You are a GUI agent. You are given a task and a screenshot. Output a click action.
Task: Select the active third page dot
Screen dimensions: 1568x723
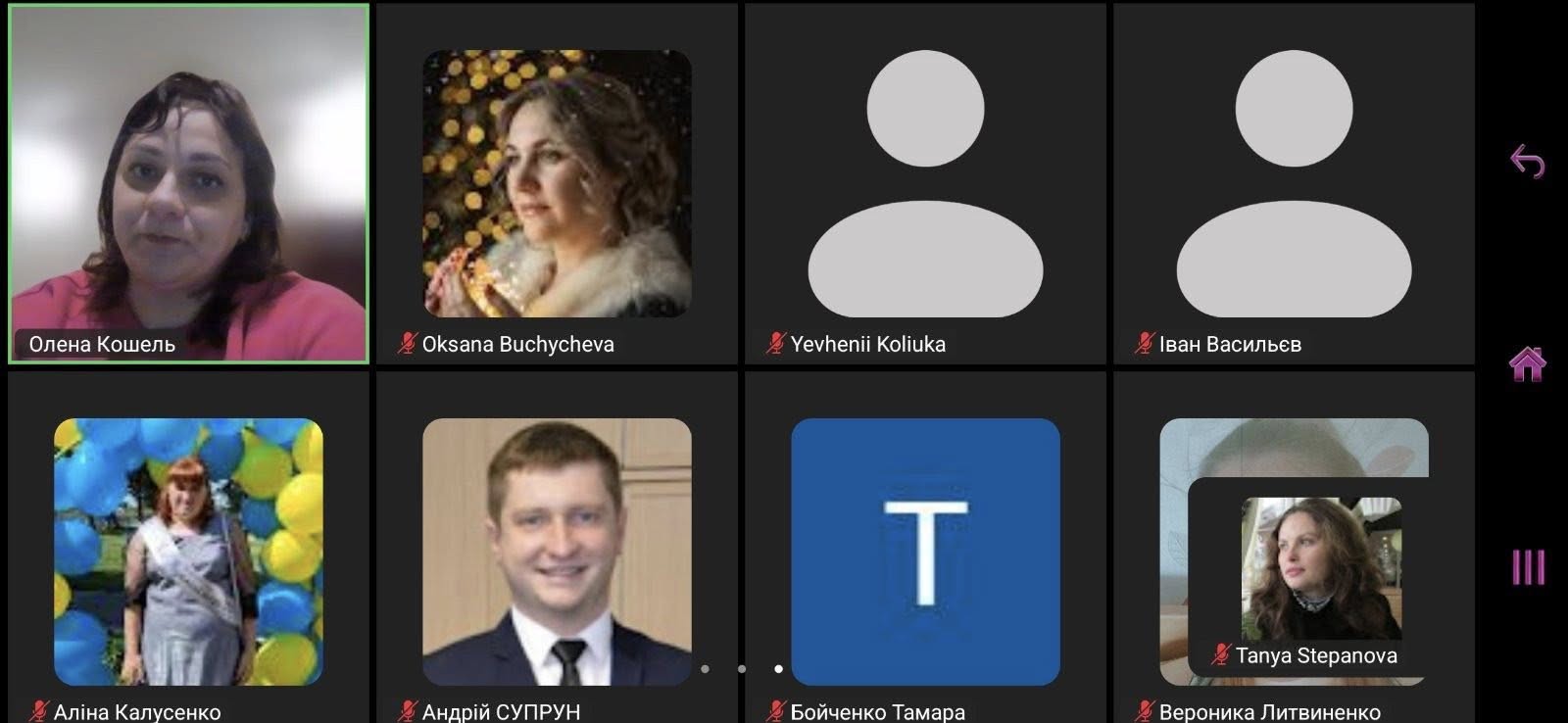click(x=778, y=669)
